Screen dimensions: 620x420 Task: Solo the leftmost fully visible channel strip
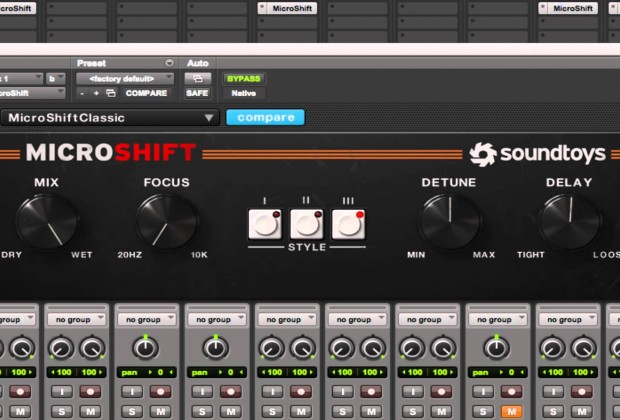pyautogui.click(x=62, y=411)
